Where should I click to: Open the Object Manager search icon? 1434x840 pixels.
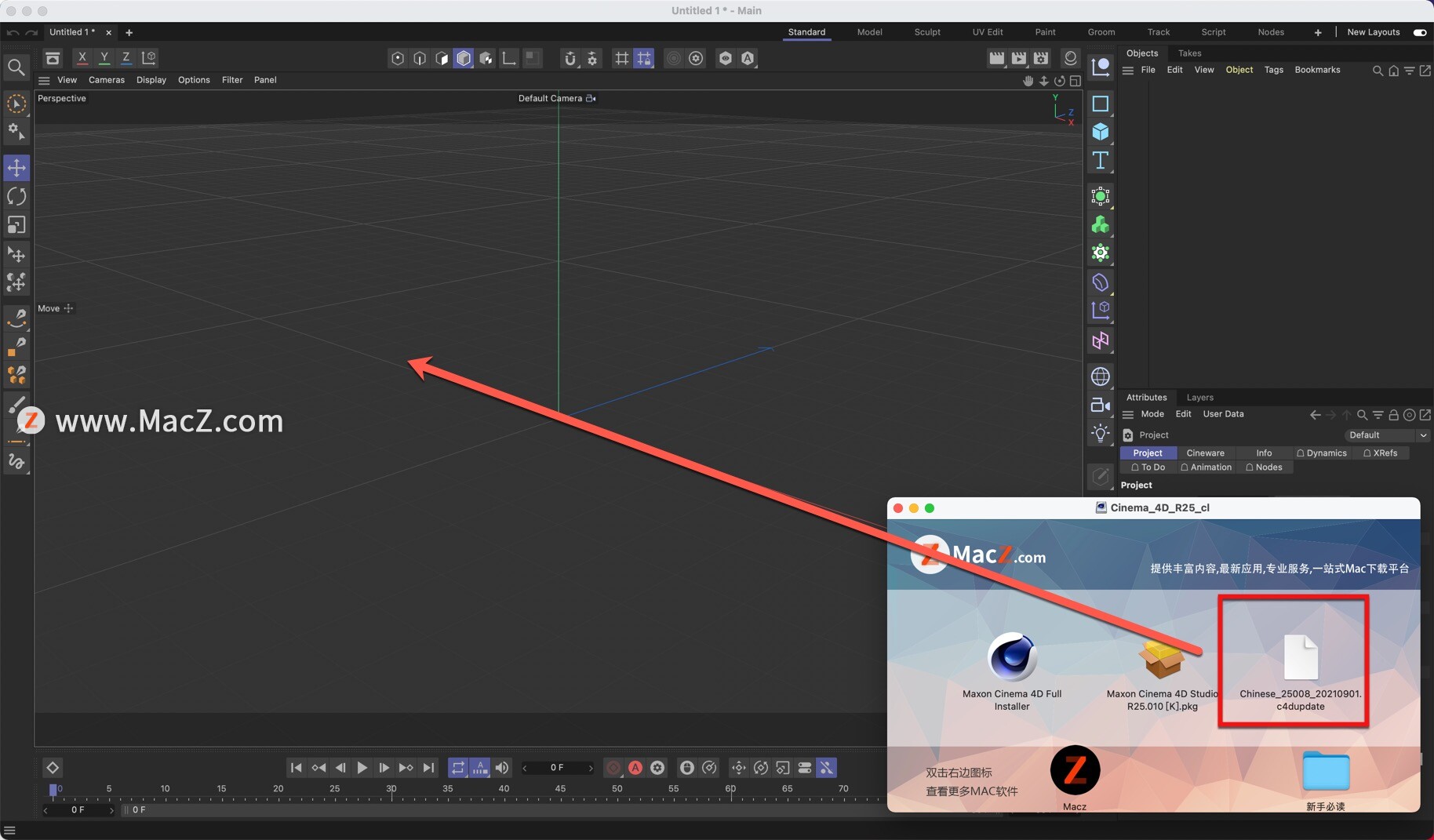1378,71
